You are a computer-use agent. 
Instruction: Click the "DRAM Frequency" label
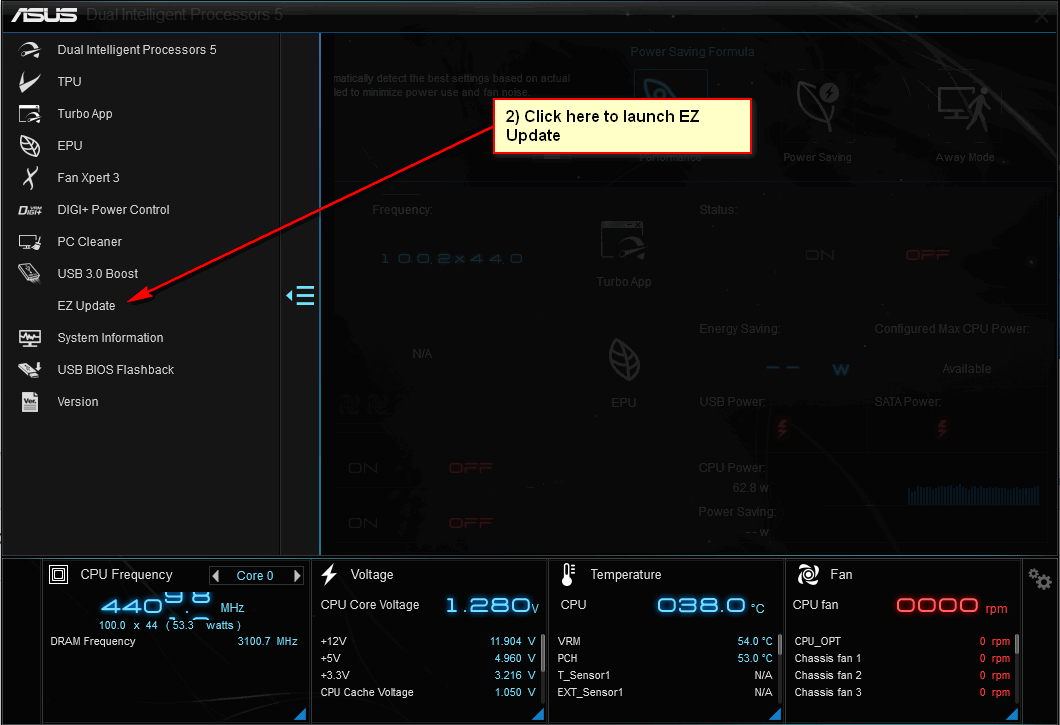tap(93, 641)
